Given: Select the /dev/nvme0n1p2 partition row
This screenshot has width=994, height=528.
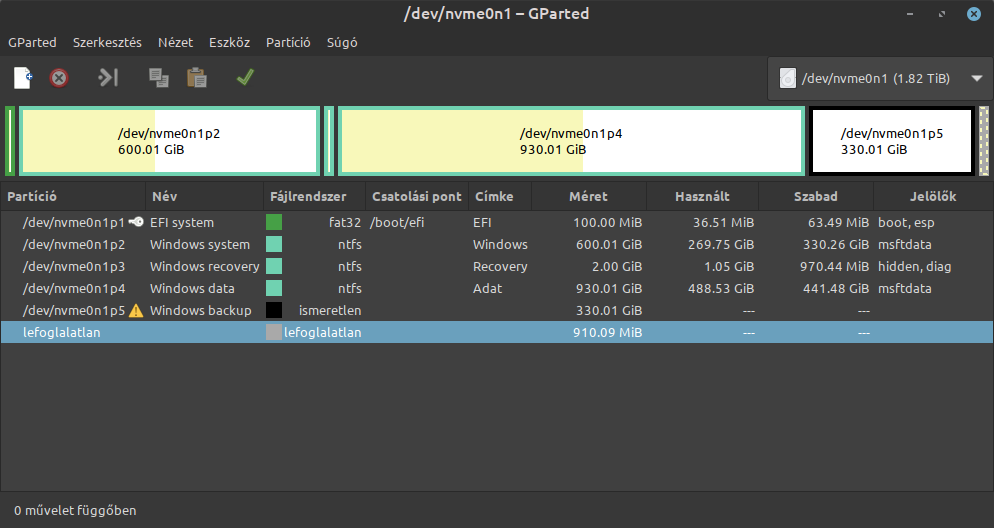Looking at the screenshot, I should 497,245.
